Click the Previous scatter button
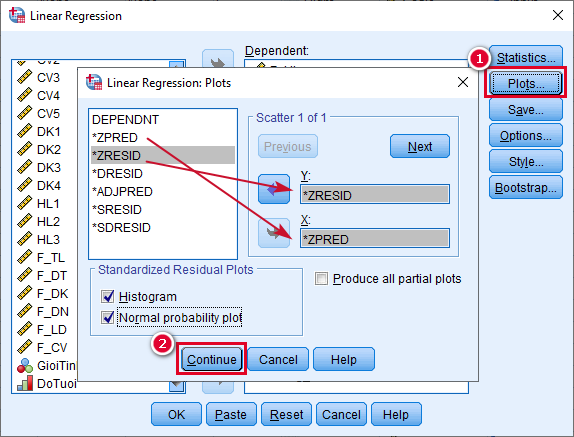Screen dimensions: 574x437 pos(288,146)
